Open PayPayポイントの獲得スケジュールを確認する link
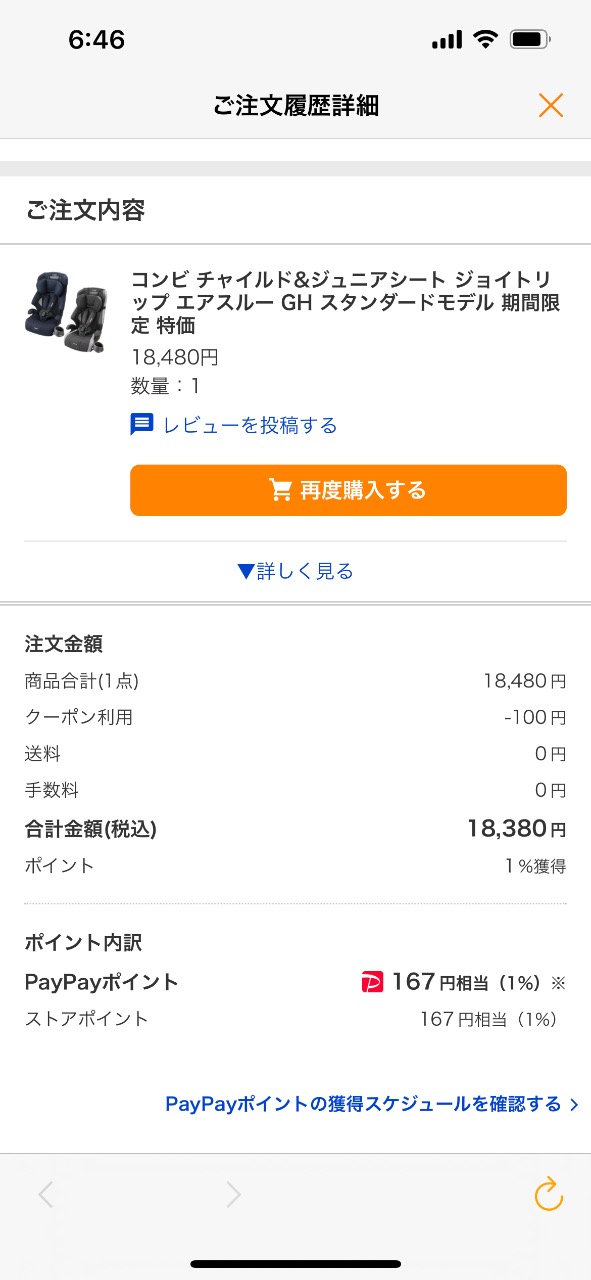591x1280 pixels. (363, 1105)
